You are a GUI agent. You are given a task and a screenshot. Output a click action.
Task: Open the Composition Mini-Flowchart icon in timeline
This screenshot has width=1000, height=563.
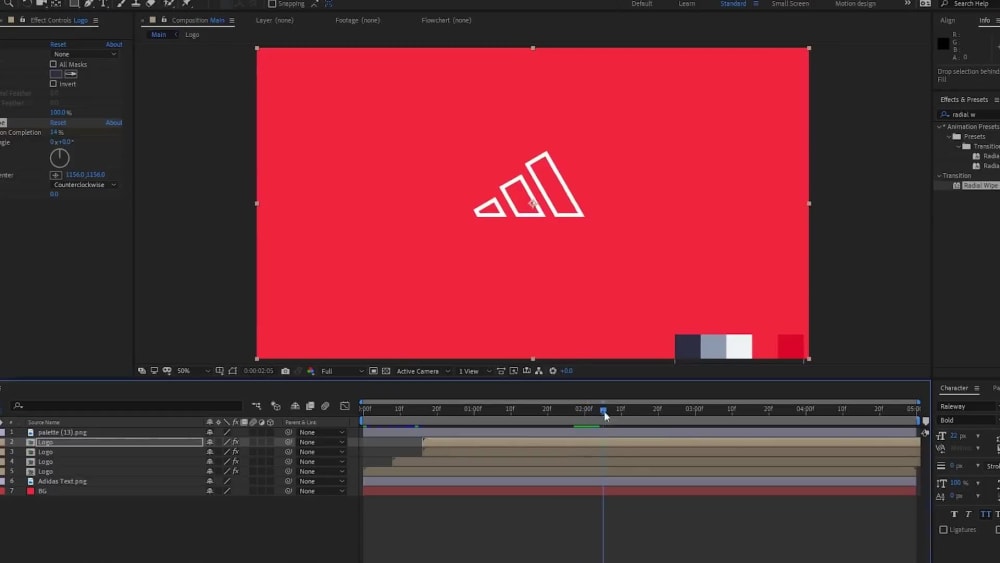[256, 406]
